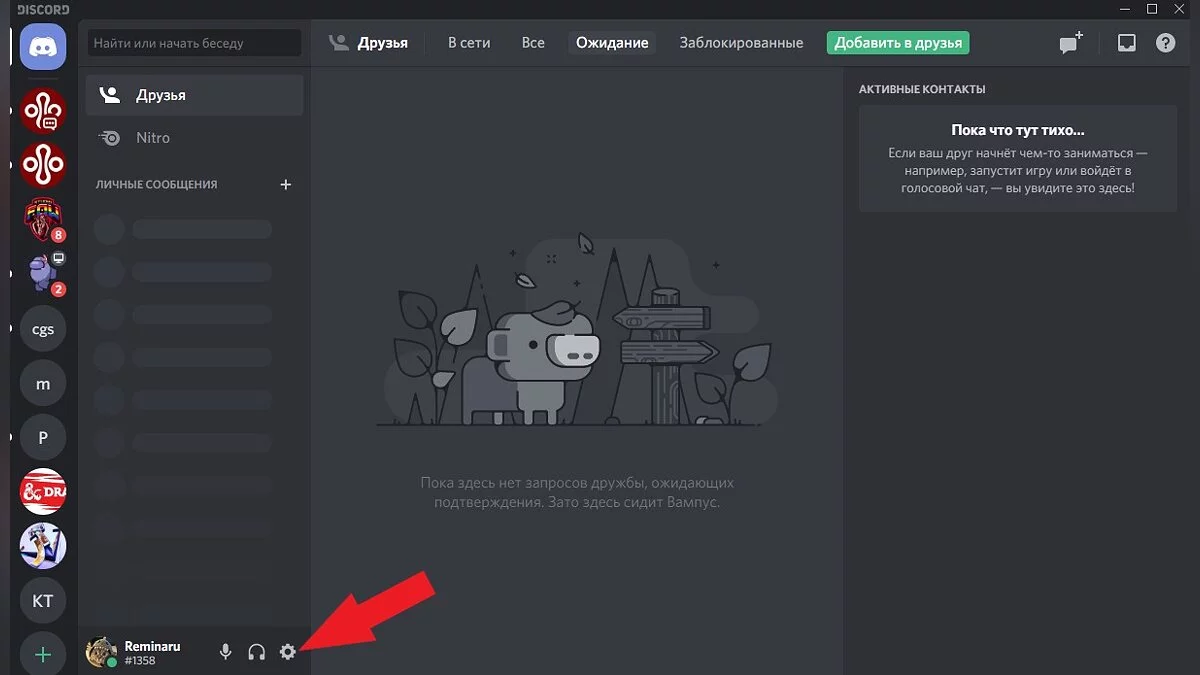Open the inbox icon
The width and height of the screenshot is (1200, 675).
pos(1127,43)
